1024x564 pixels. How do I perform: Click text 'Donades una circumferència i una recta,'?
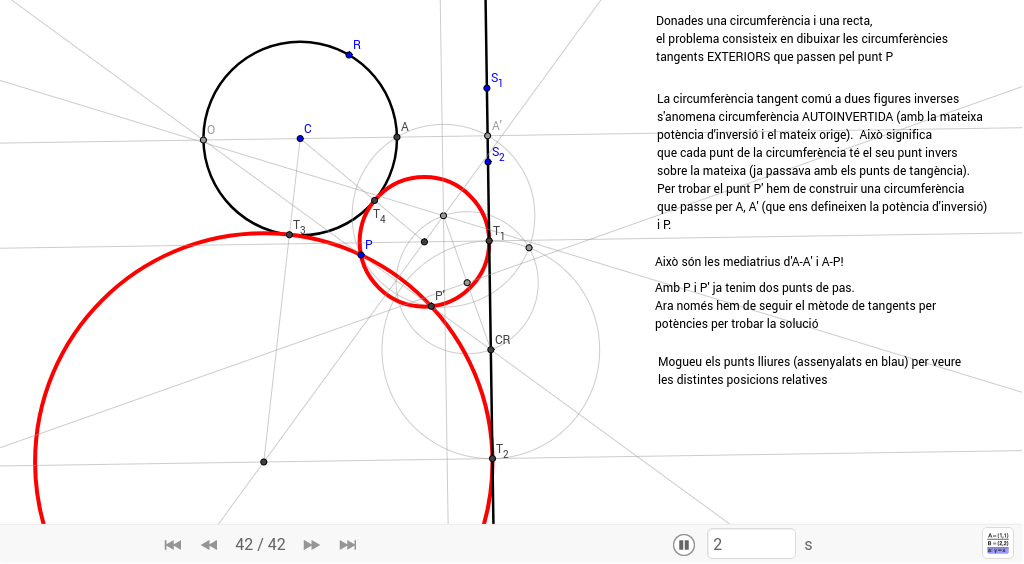(764, 21)
